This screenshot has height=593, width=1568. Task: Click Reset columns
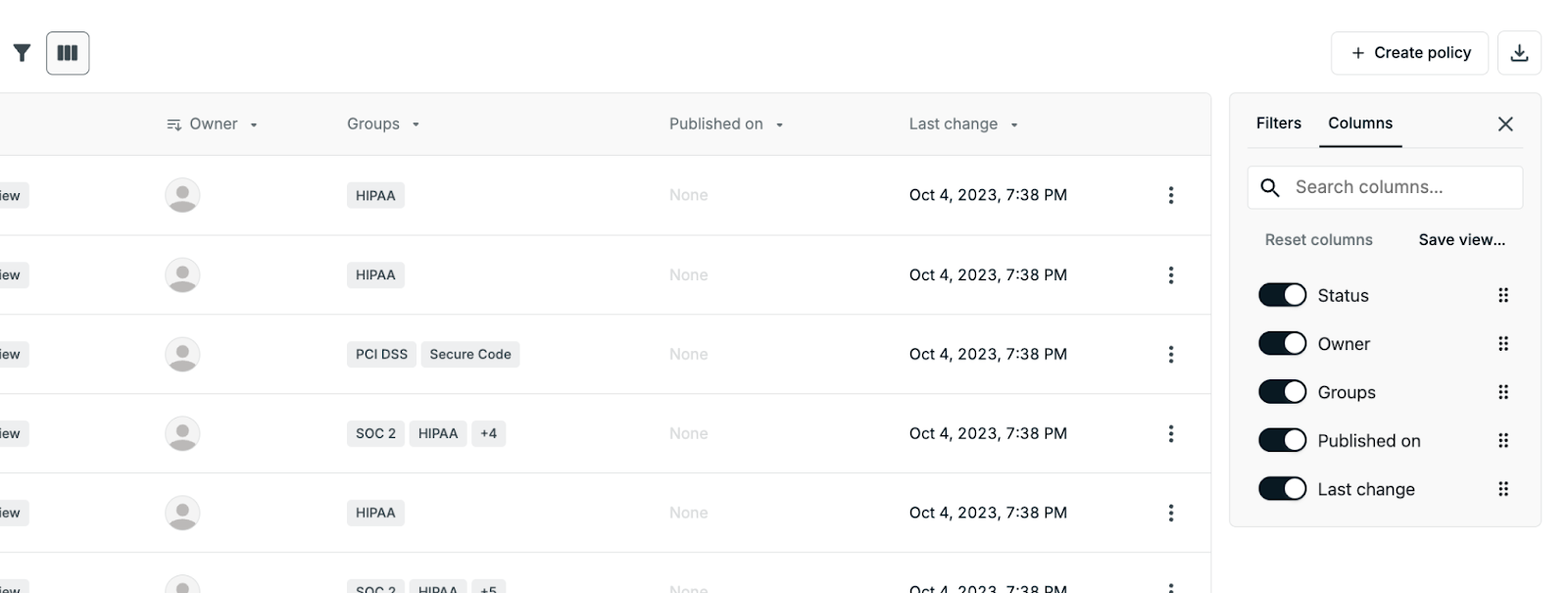coord(1318,239)
